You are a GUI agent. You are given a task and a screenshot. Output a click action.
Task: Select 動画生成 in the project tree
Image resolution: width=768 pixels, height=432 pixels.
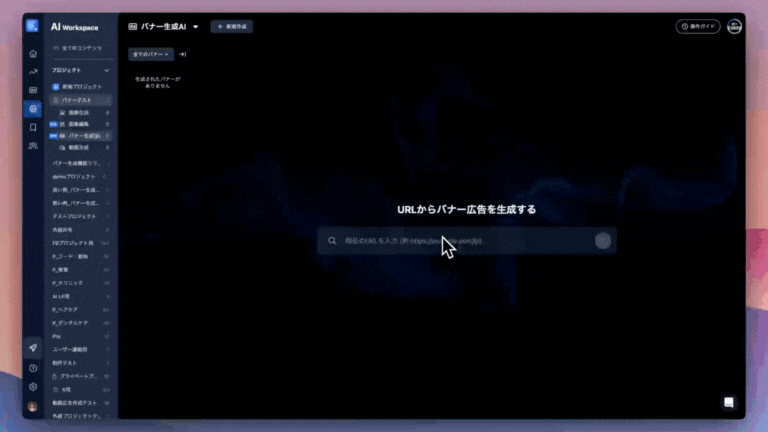click(80, 147)
